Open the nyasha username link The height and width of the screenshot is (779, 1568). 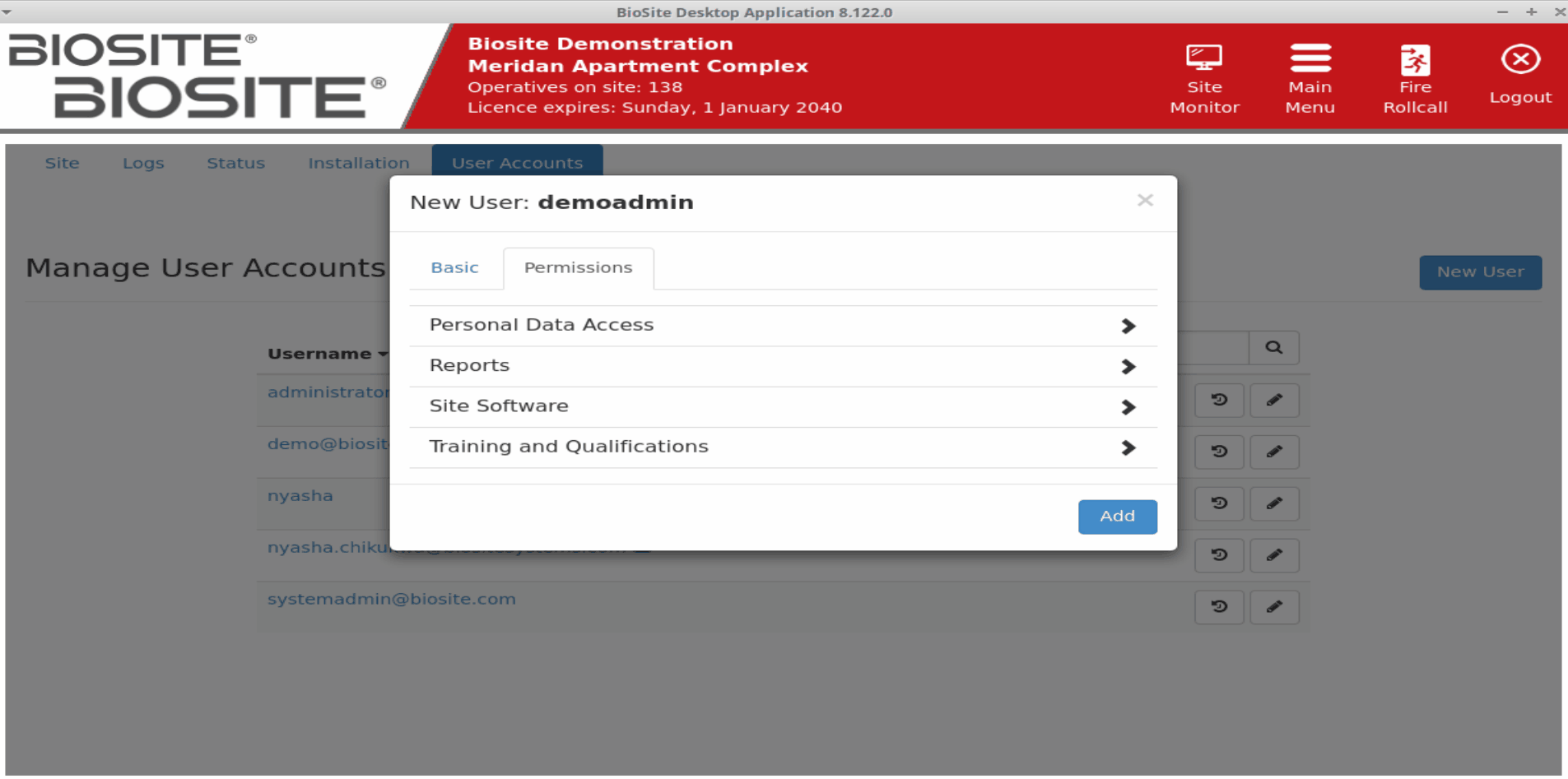[x=300, y=496]
